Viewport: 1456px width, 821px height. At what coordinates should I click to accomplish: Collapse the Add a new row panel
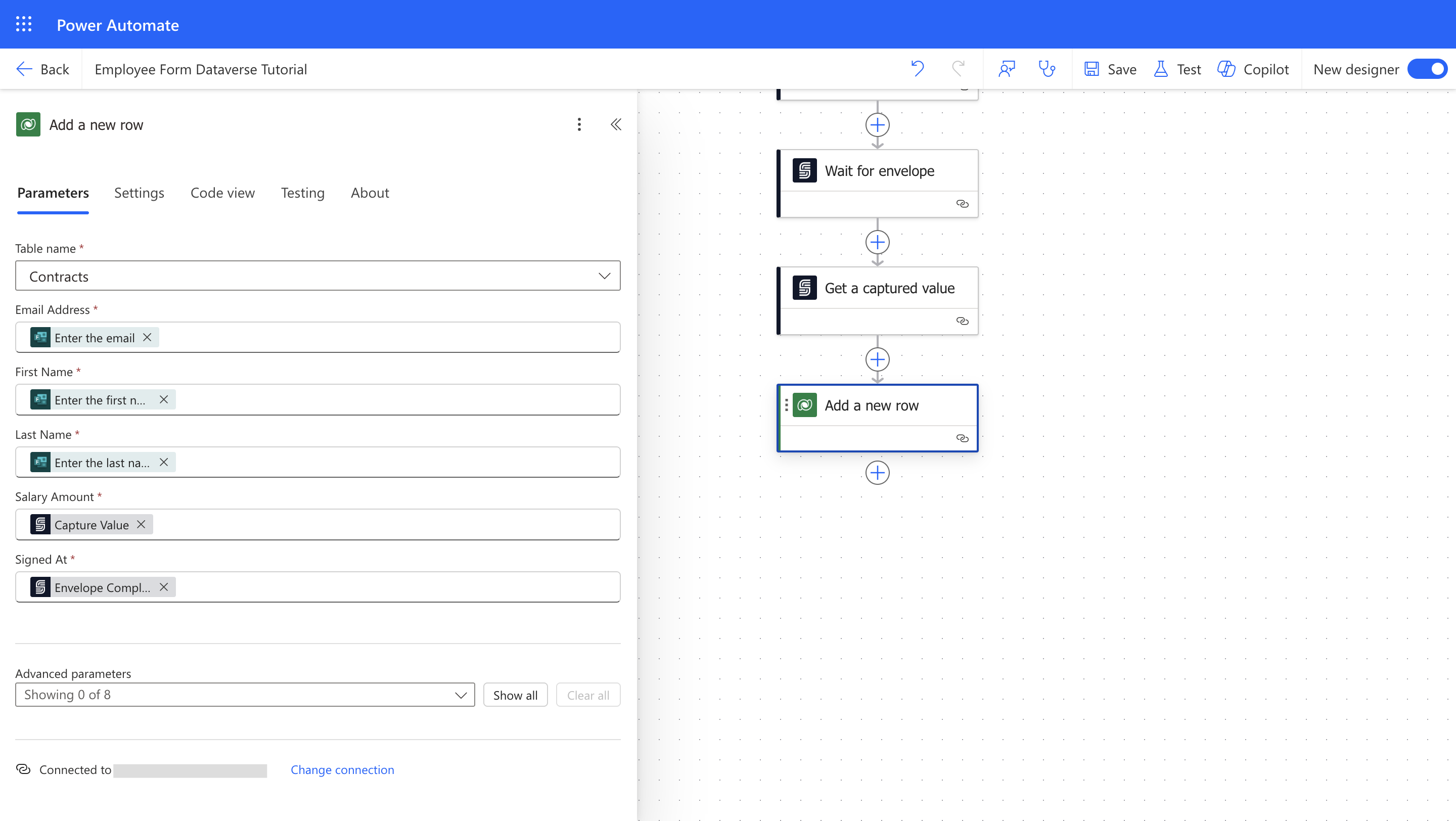[x=616, y=124]
